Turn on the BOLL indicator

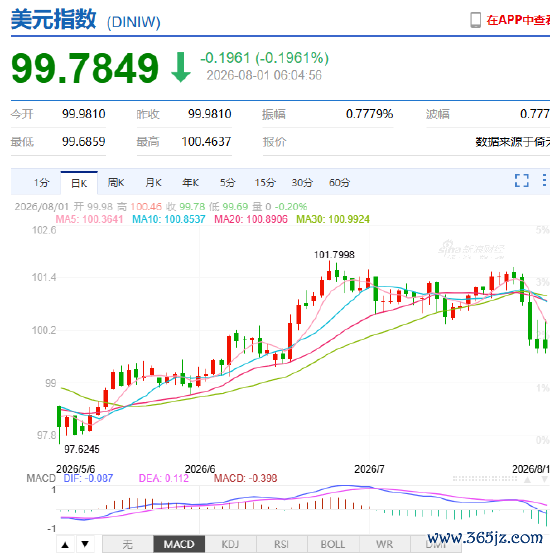click(333, 544)
